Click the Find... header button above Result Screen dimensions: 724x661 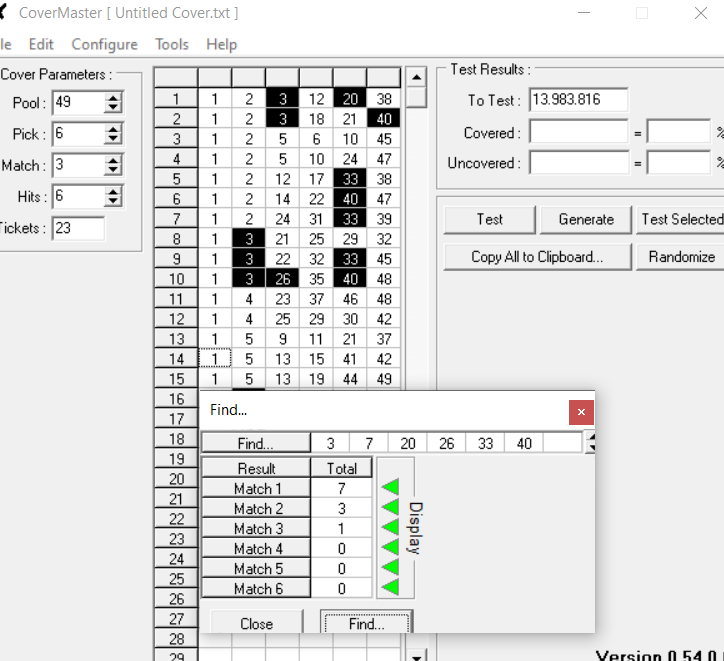(x=256, y=444)
